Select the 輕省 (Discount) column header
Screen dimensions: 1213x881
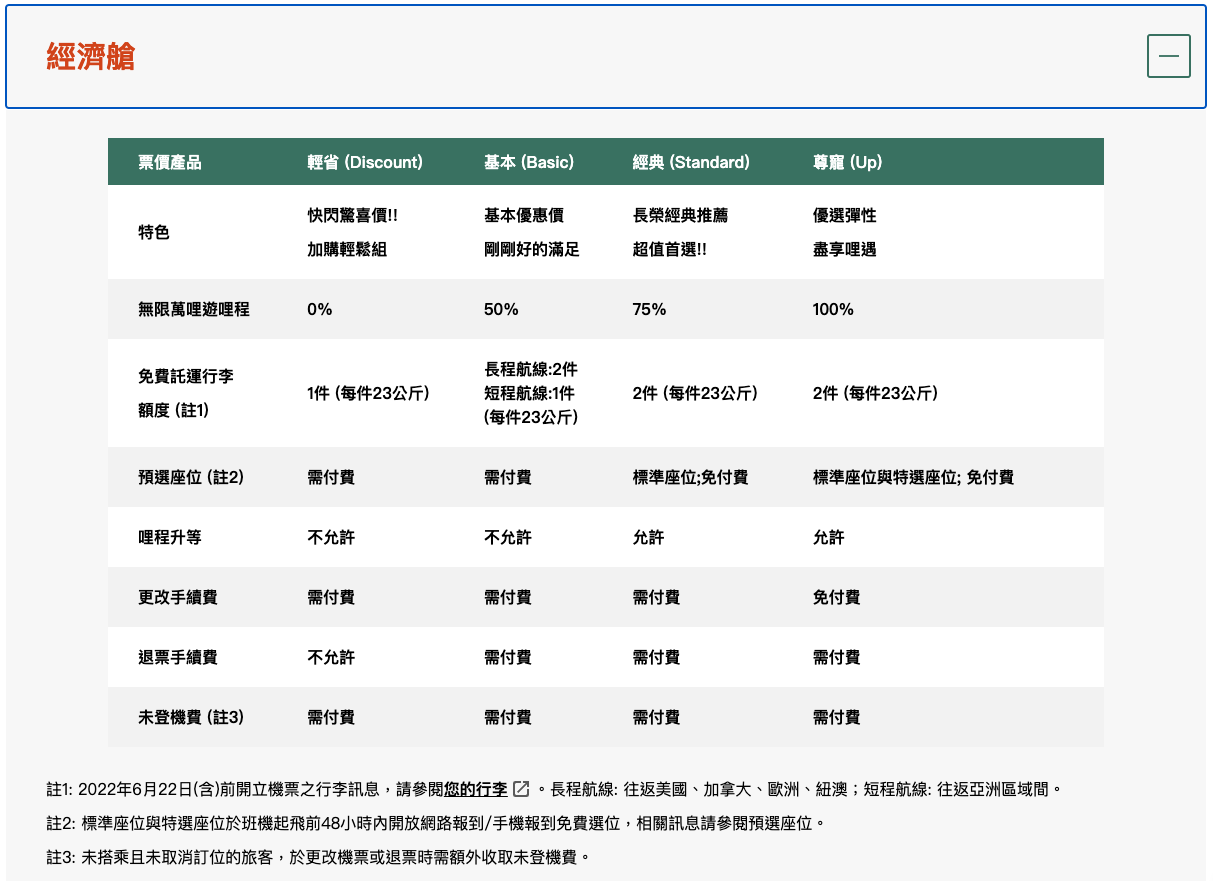[x=365, y=162]
